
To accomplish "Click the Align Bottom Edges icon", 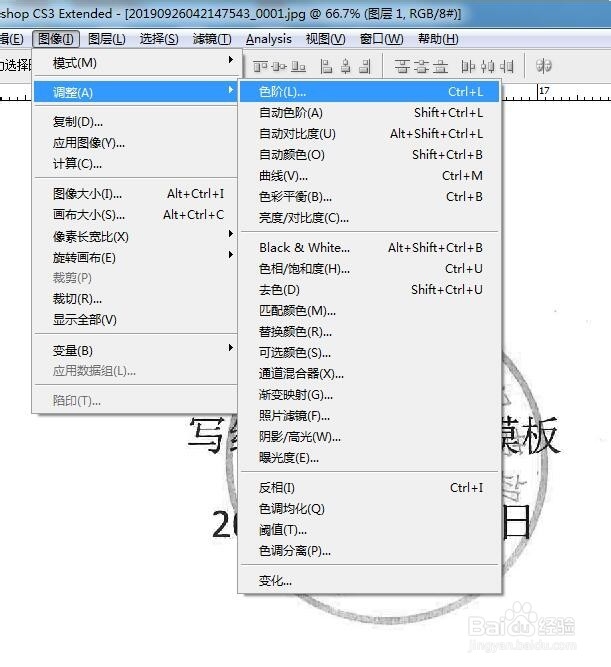I will (298, 66).
